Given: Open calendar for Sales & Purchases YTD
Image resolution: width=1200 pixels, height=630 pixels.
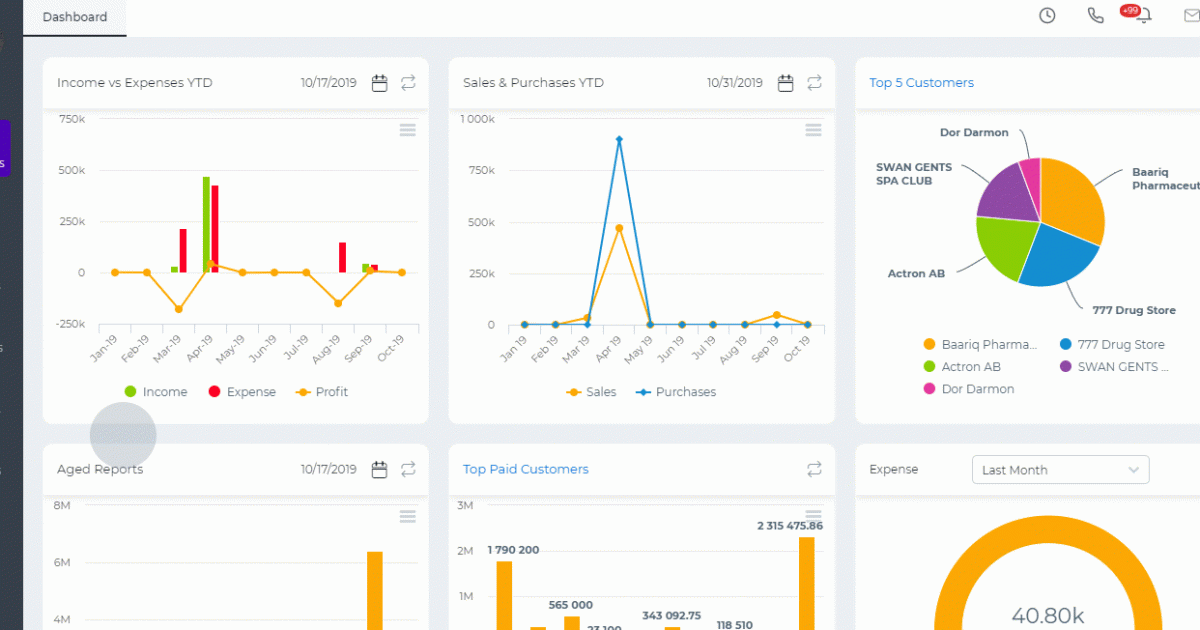Looking at the screenshot, I should point(786,83).
